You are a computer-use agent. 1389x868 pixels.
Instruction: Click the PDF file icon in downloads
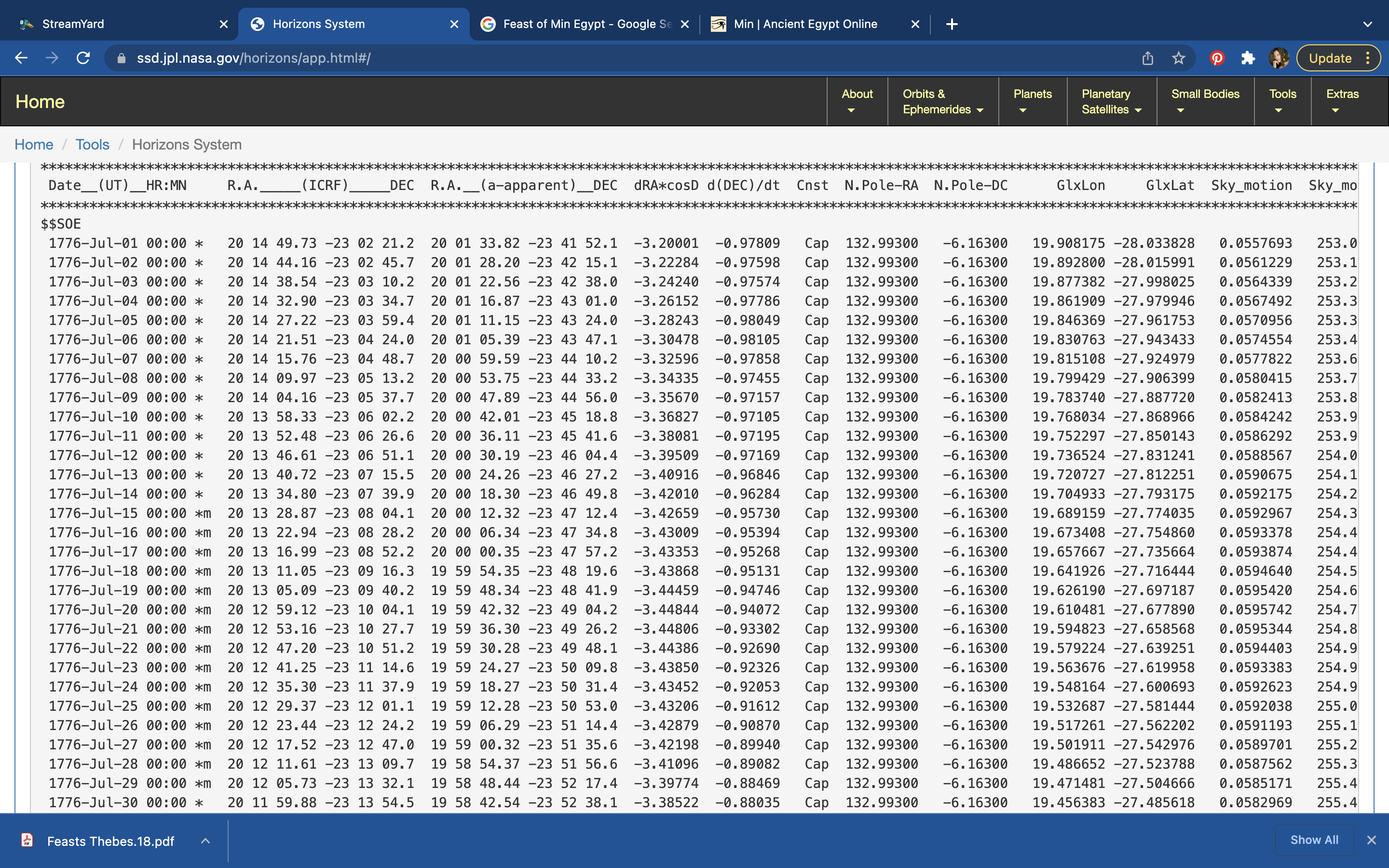[x=27, y=841]
